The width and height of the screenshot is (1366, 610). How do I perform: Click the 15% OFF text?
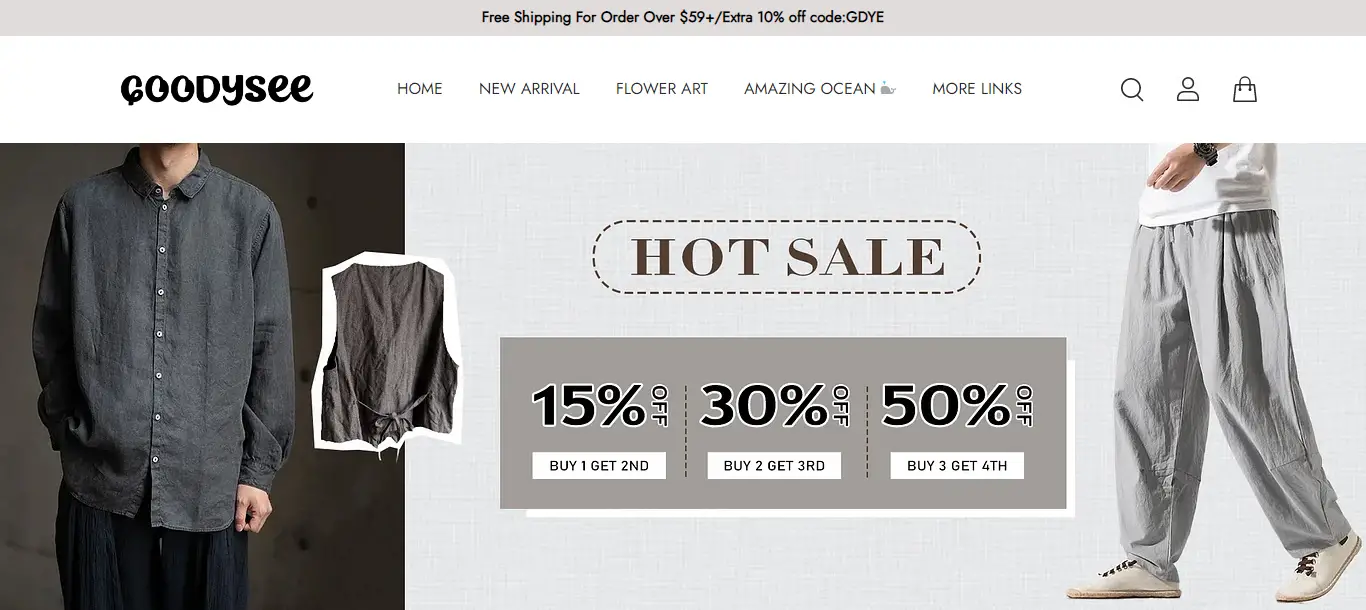pyautogui.click(x=600, y=406)
